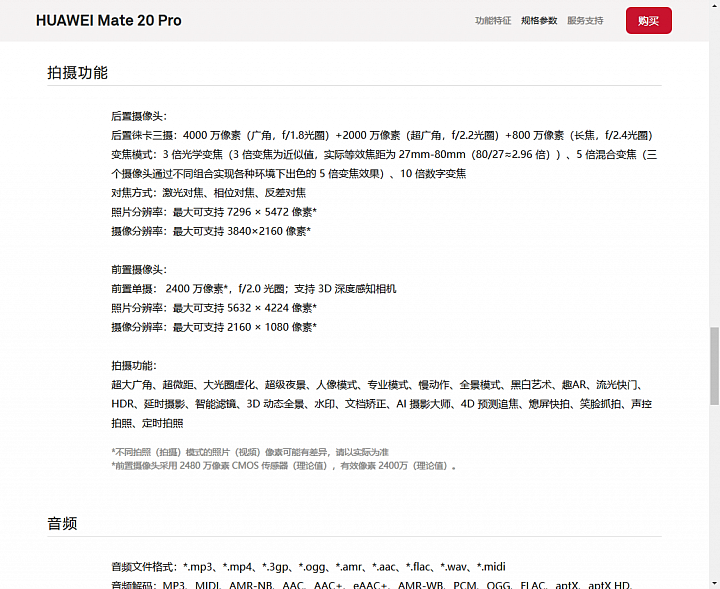720x589 pixels.
Task: Click the line starting 超大广角、超微距
Action: [x=378, y=385]
